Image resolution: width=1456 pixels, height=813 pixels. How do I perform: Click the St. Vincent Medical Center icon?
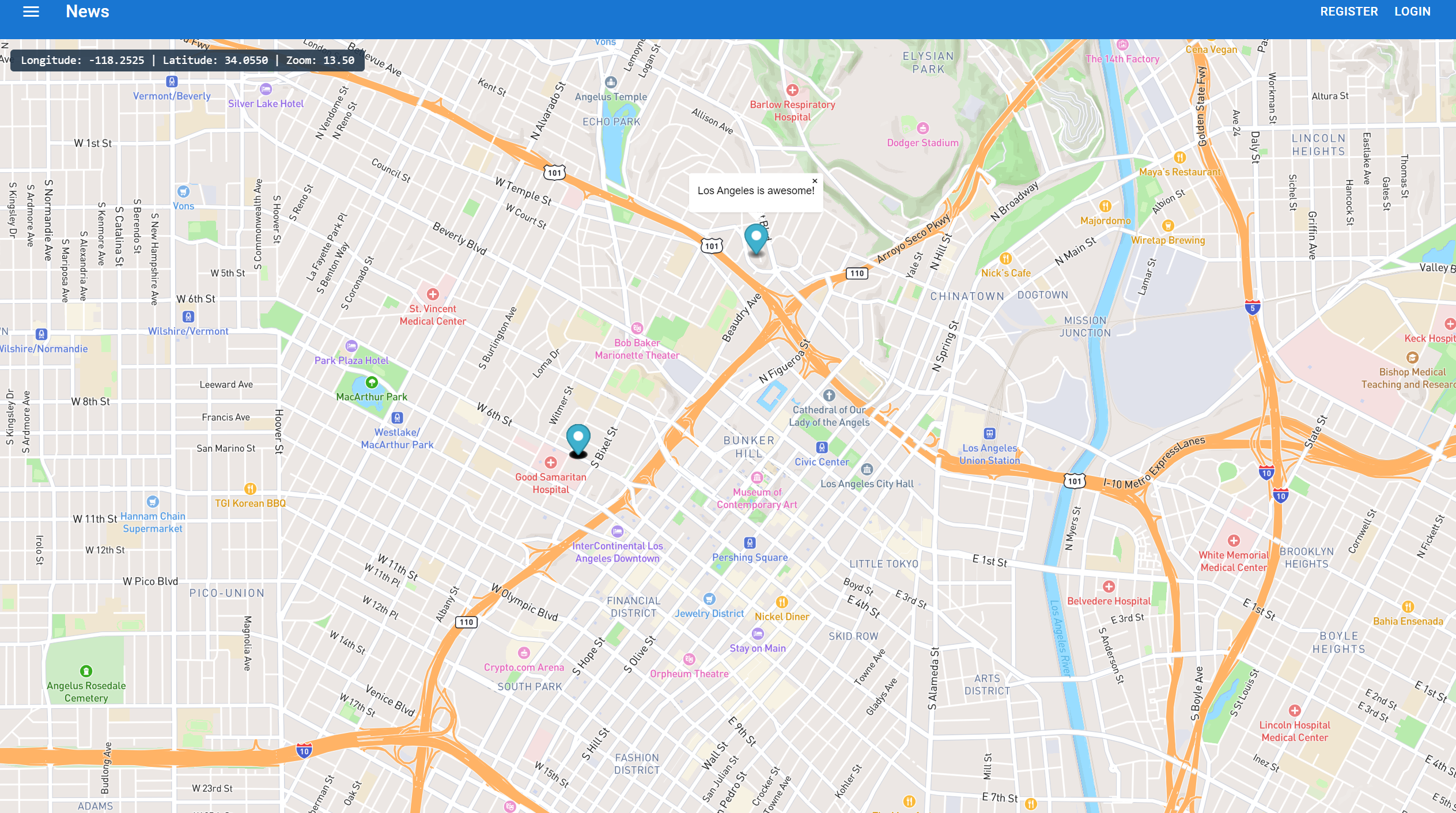pos(433,294)
